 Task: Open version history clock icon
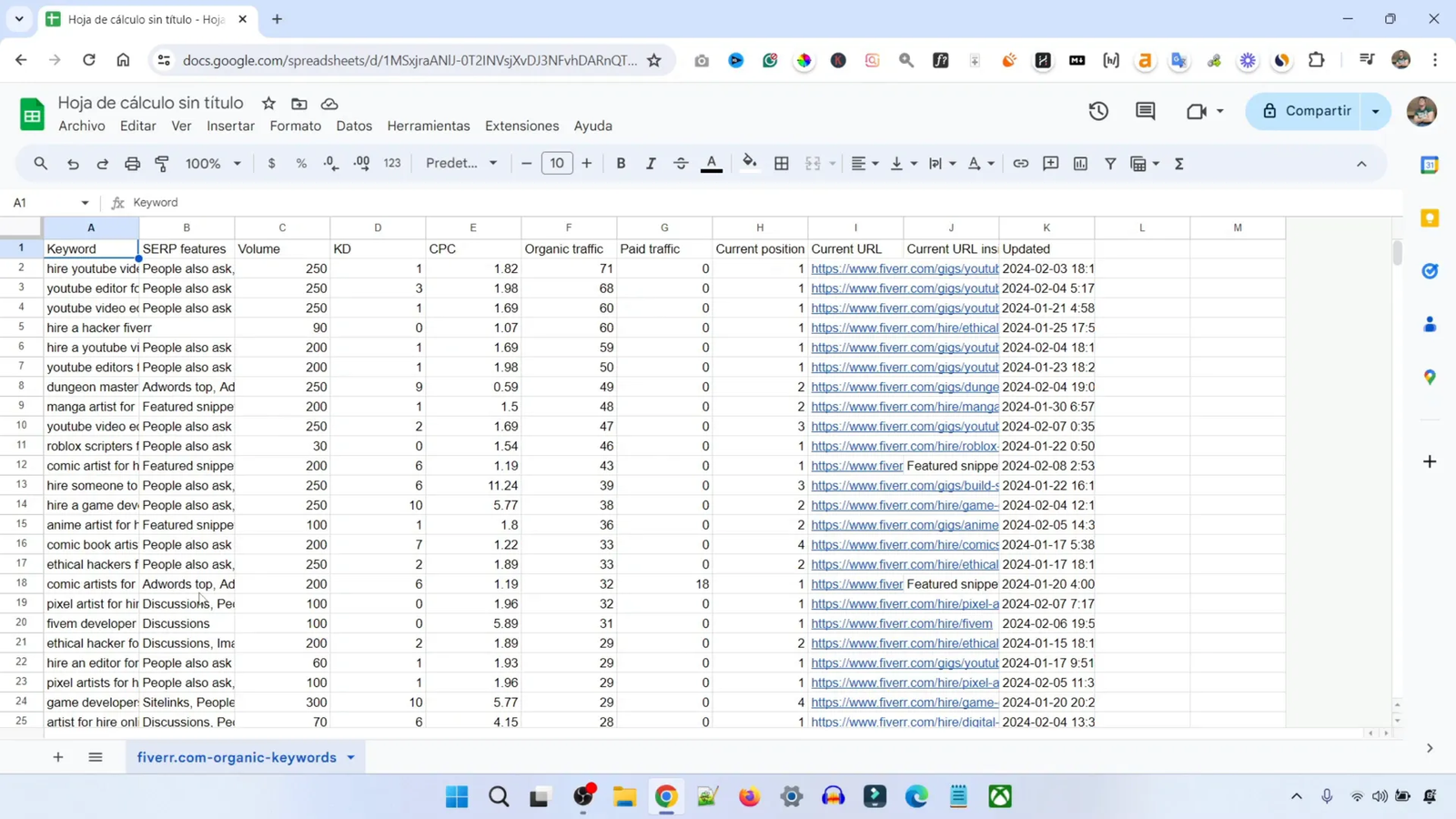click(1098, 111)
